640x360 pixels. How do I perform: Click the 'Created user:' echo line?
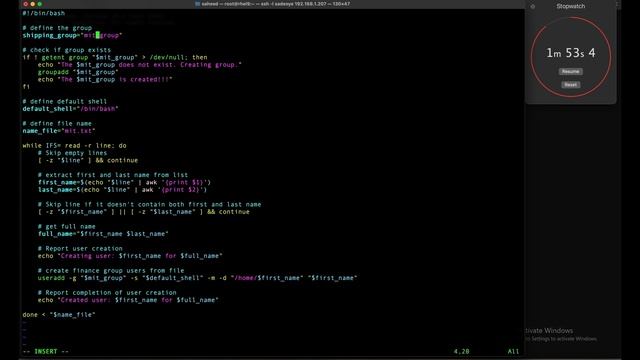coord(128,300)
